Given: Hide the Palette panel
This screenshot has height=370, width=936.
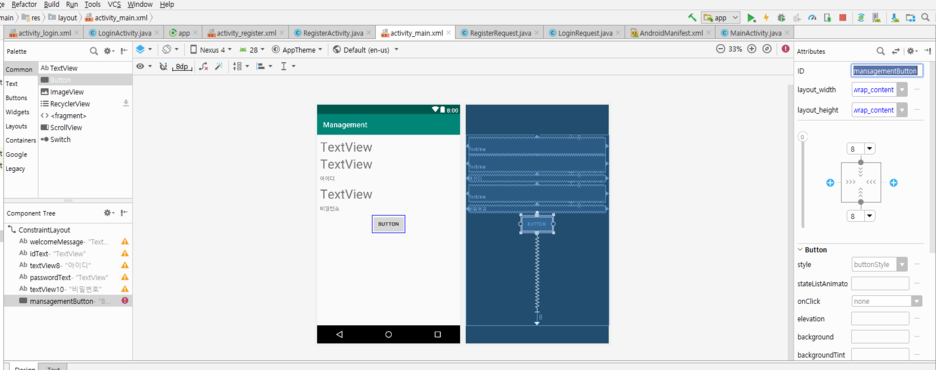Looking at the screenshot, I should click(x=124, y=51).
